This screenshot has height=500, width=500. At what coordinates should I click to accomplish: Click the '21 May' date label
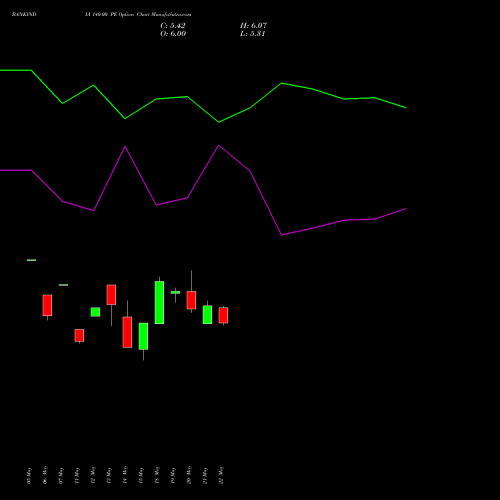pyautogui.click(x=205, y=476)
